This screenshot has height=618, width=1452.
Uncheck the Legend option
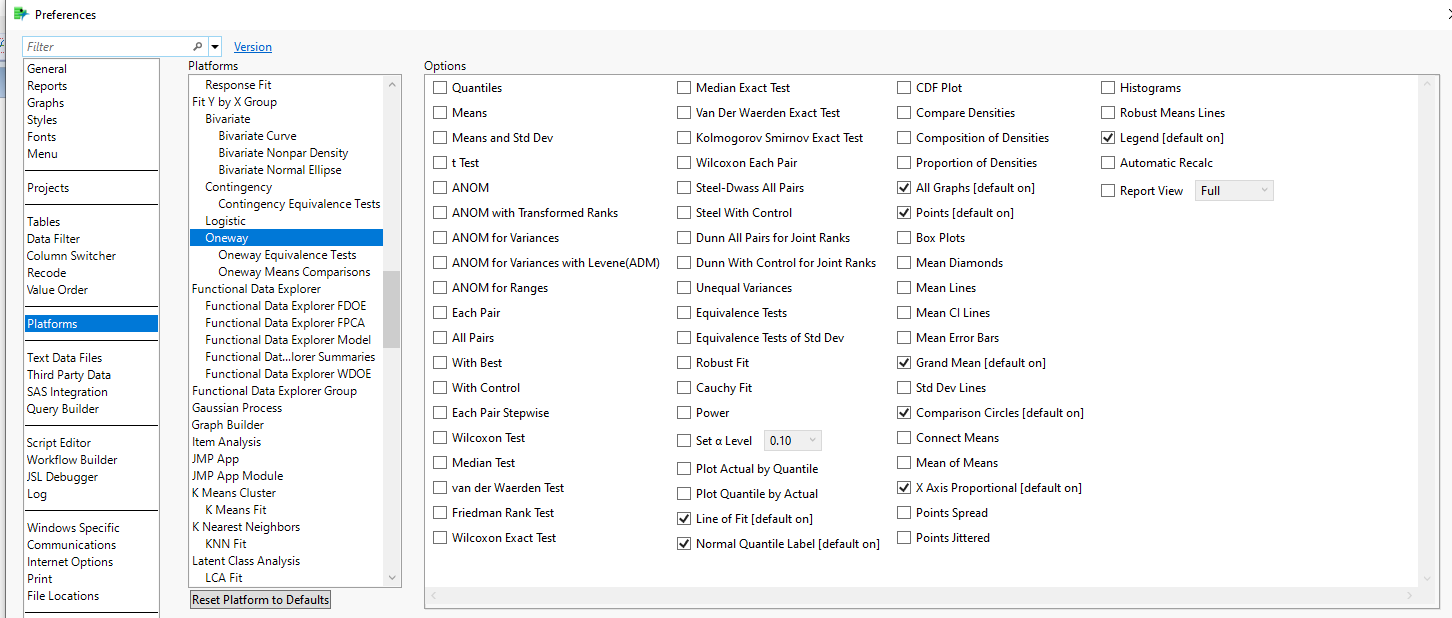pyautogui.click(x=1108, y=138)
